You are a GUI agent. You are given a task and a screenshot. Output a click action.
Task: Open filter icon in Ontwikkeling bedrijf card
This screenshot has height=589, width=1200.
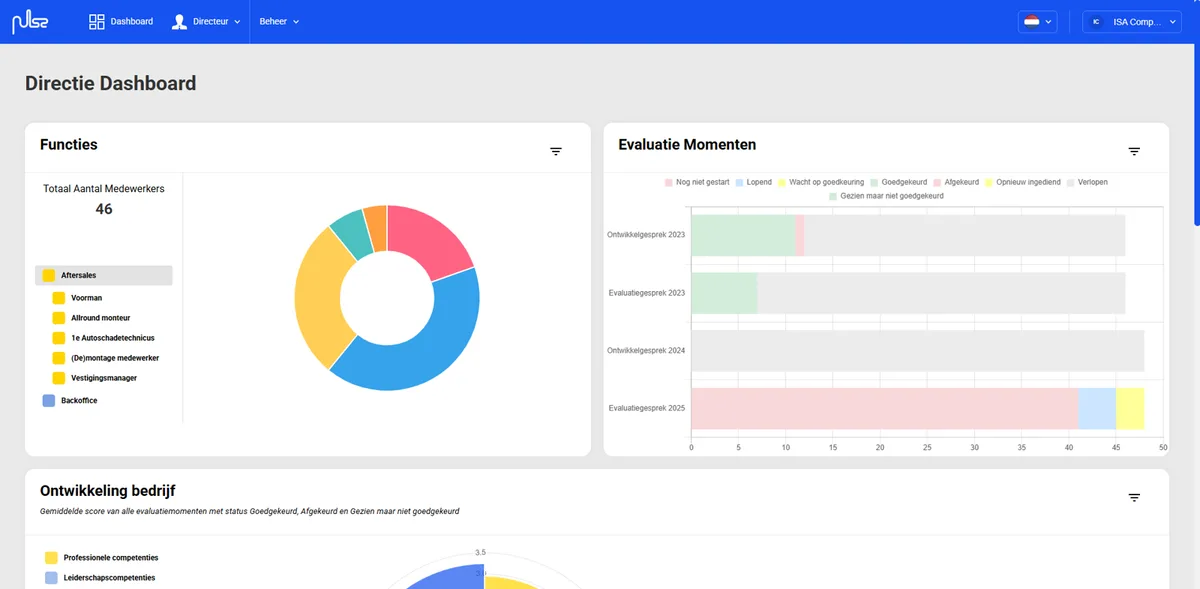pos(1134,497)
